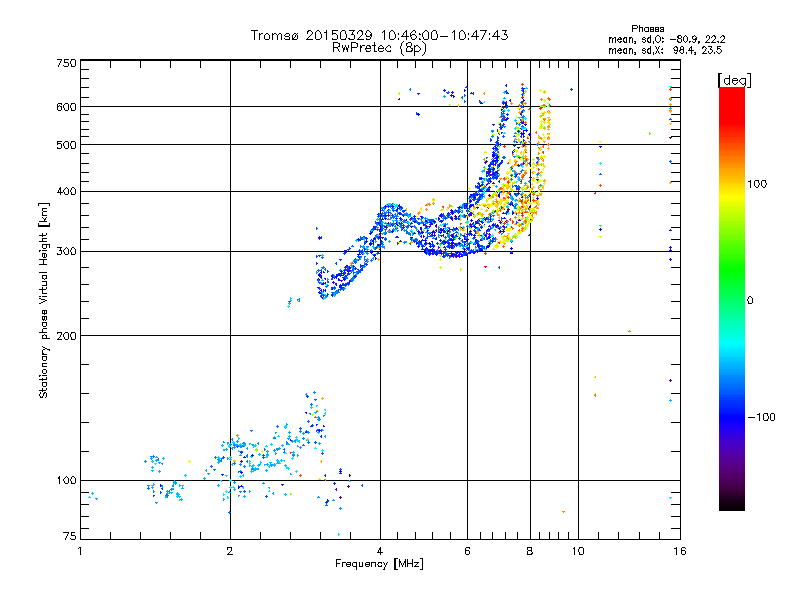Click the x-axis '2' tick label
This screenshot has width=800, height=600.
pyautogui.click(x=230, y=551)
